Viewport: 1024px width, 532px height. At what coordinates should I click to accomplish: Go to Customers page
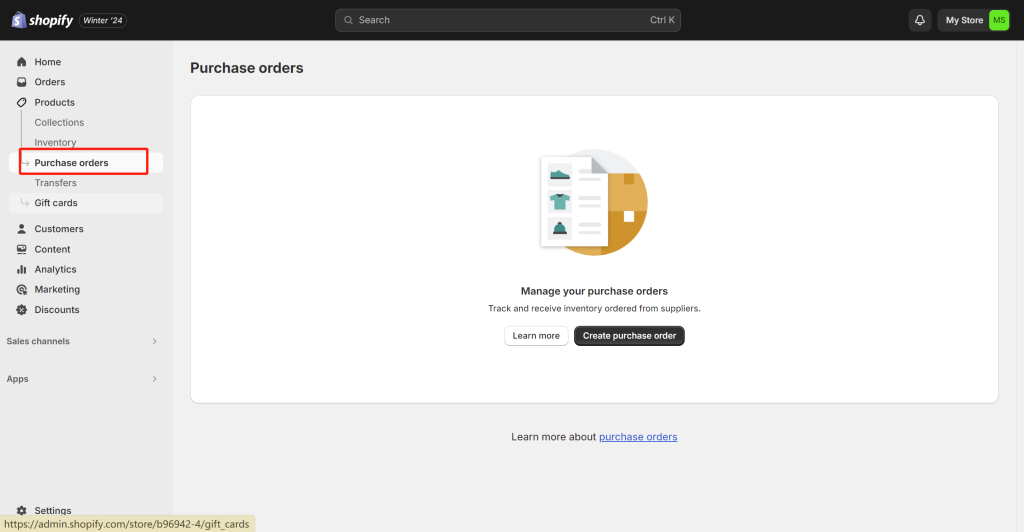click(x=59, y=229)
